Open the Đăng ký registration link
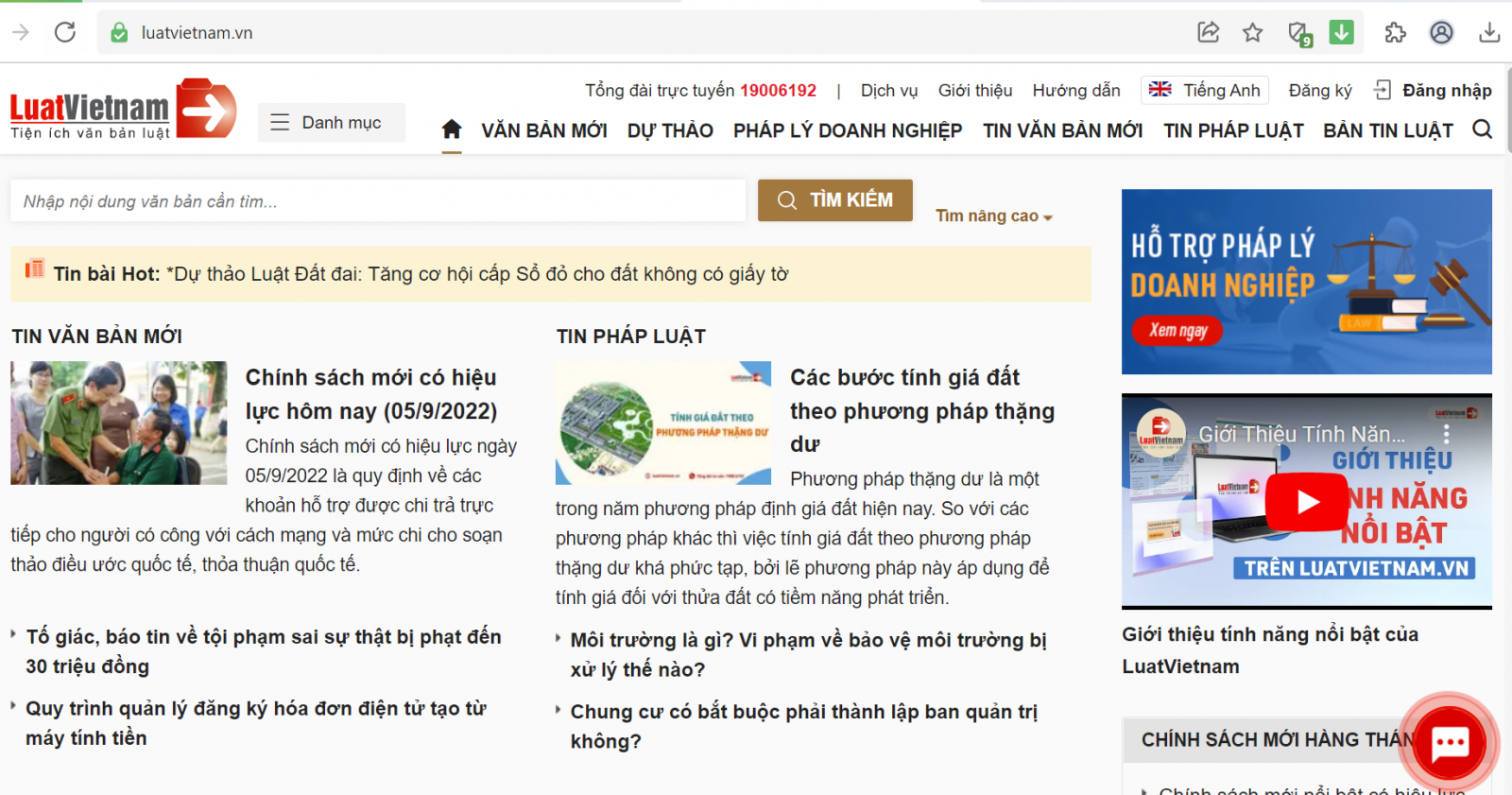Image resolution: width=1512 pixels, height=795 pixels. click(1319, 90)
